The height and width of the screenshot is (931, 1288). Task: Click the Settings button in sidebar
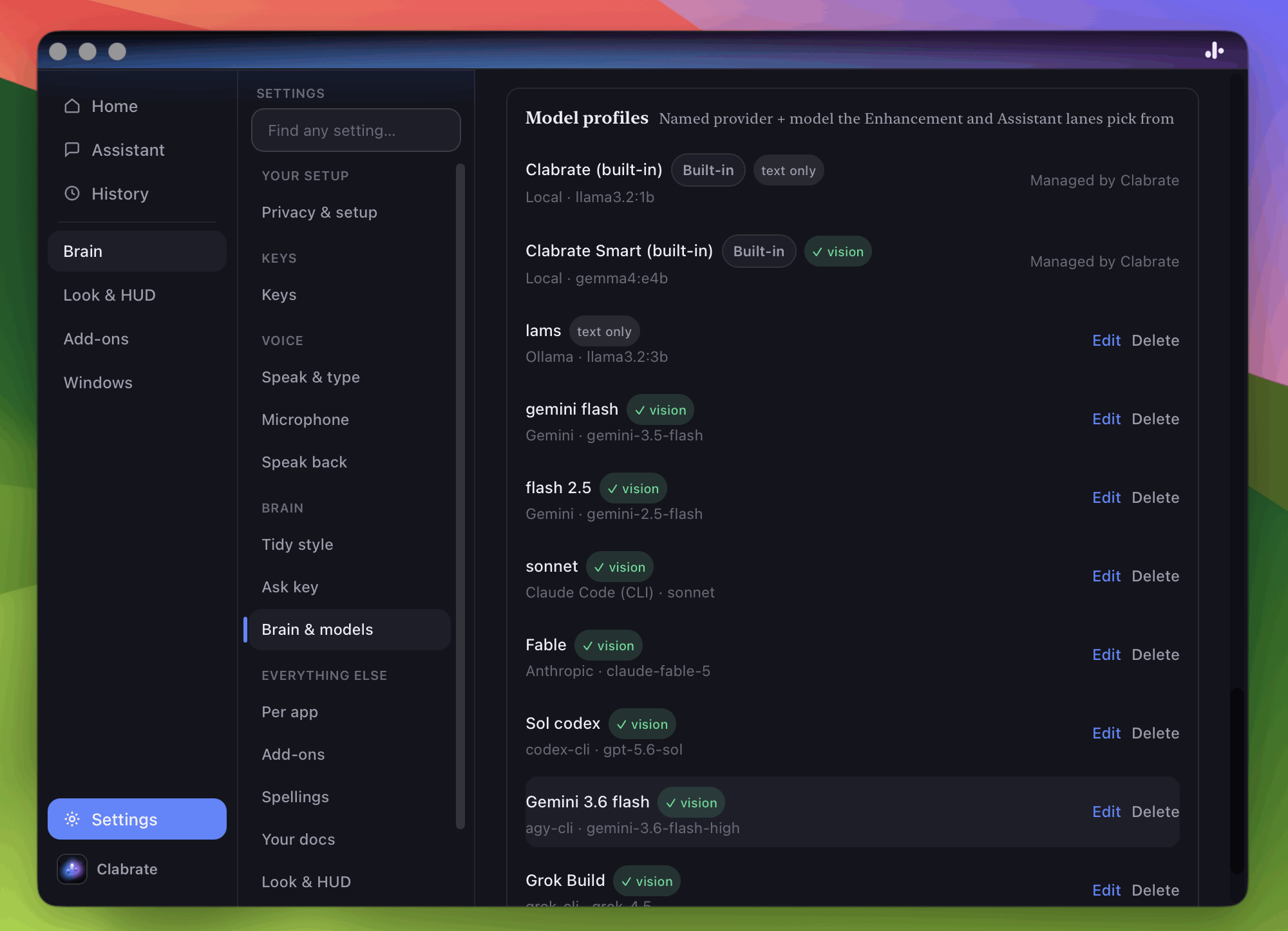(x=137, y=819)
